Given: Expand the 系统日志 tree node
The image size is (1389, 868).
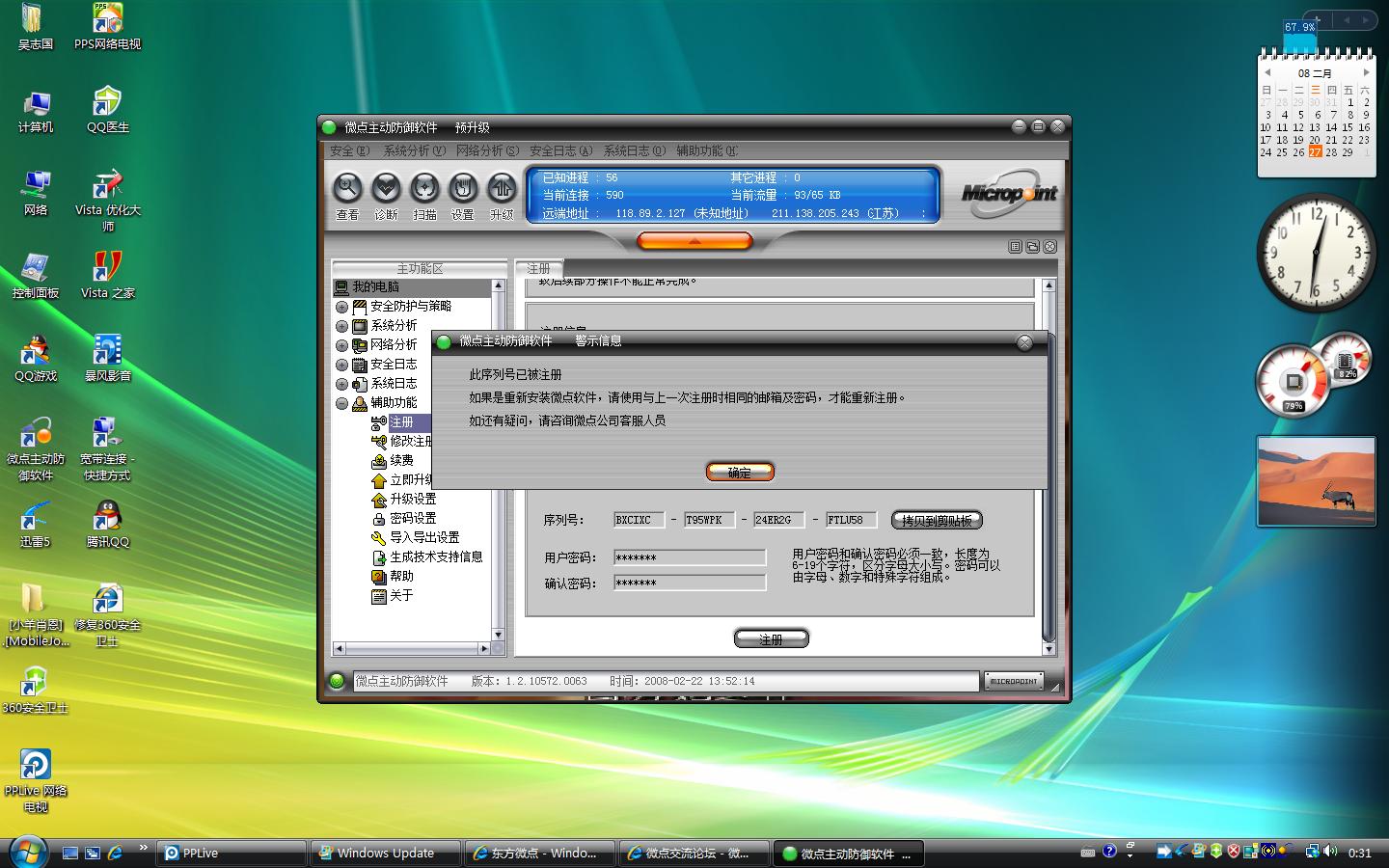Looking at the screenshot, I should click(341, 384).
